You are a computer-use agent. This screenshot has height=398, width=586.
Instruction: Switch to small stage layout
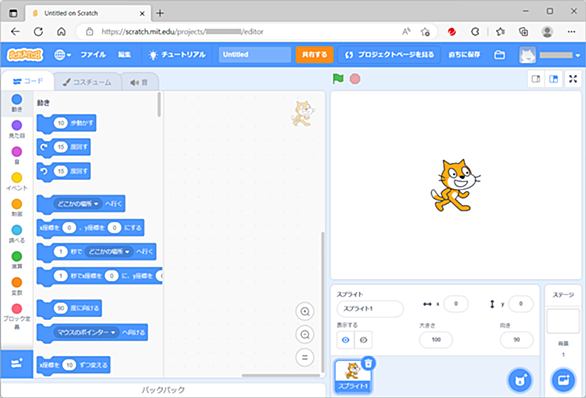(536, 79)
